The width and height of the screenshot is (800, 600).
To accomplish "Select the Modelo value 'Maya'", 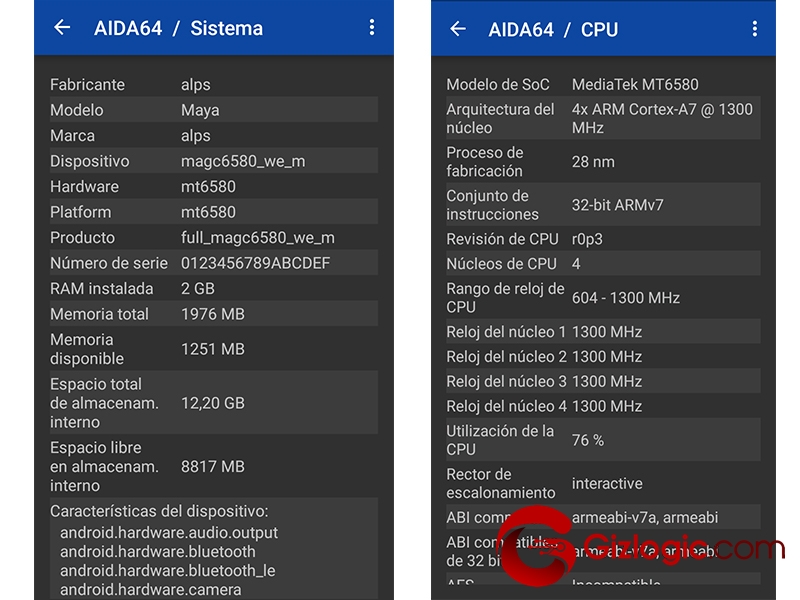I will pos(200,110).
